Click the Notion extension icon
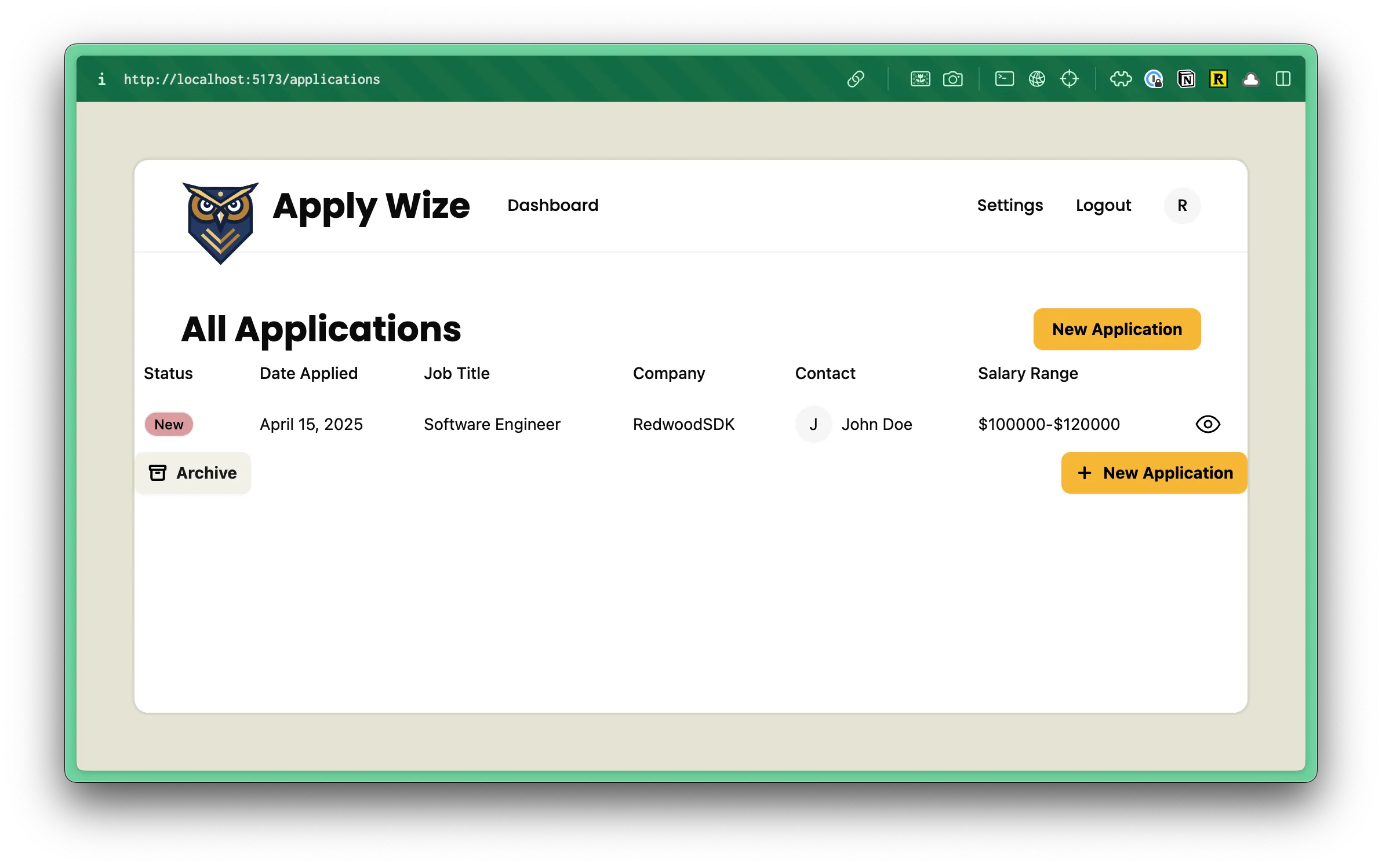 pyautogui.click(x=1186, y=79)
